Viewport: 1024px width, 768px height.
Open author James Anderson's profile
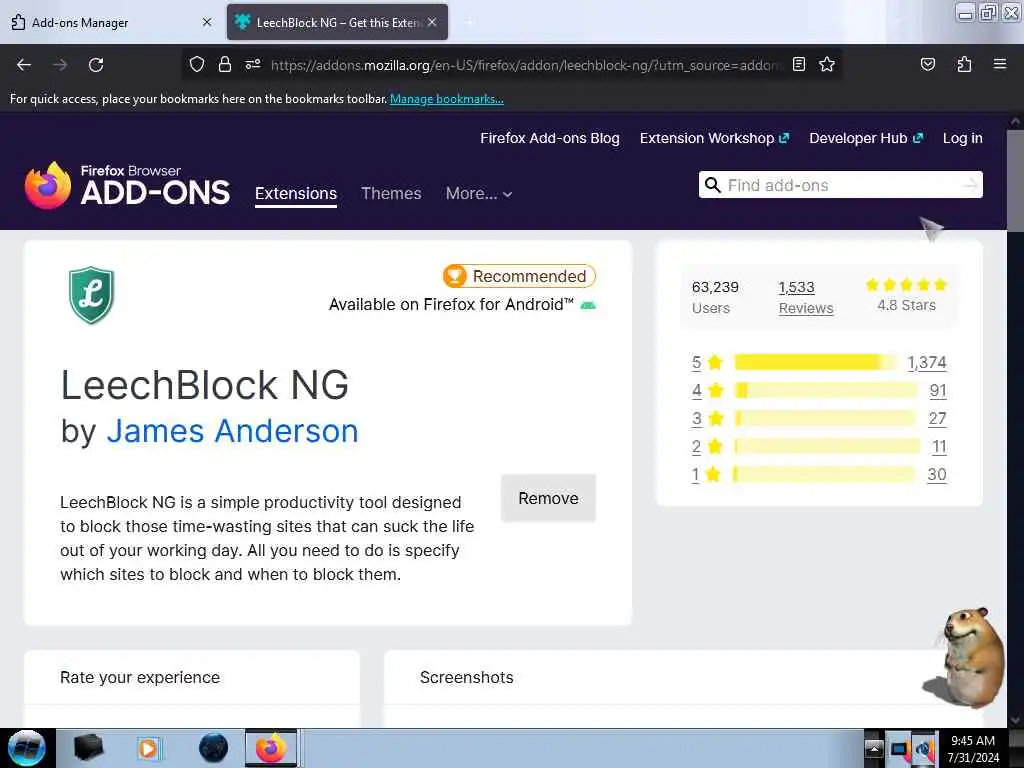coord(232,431)
